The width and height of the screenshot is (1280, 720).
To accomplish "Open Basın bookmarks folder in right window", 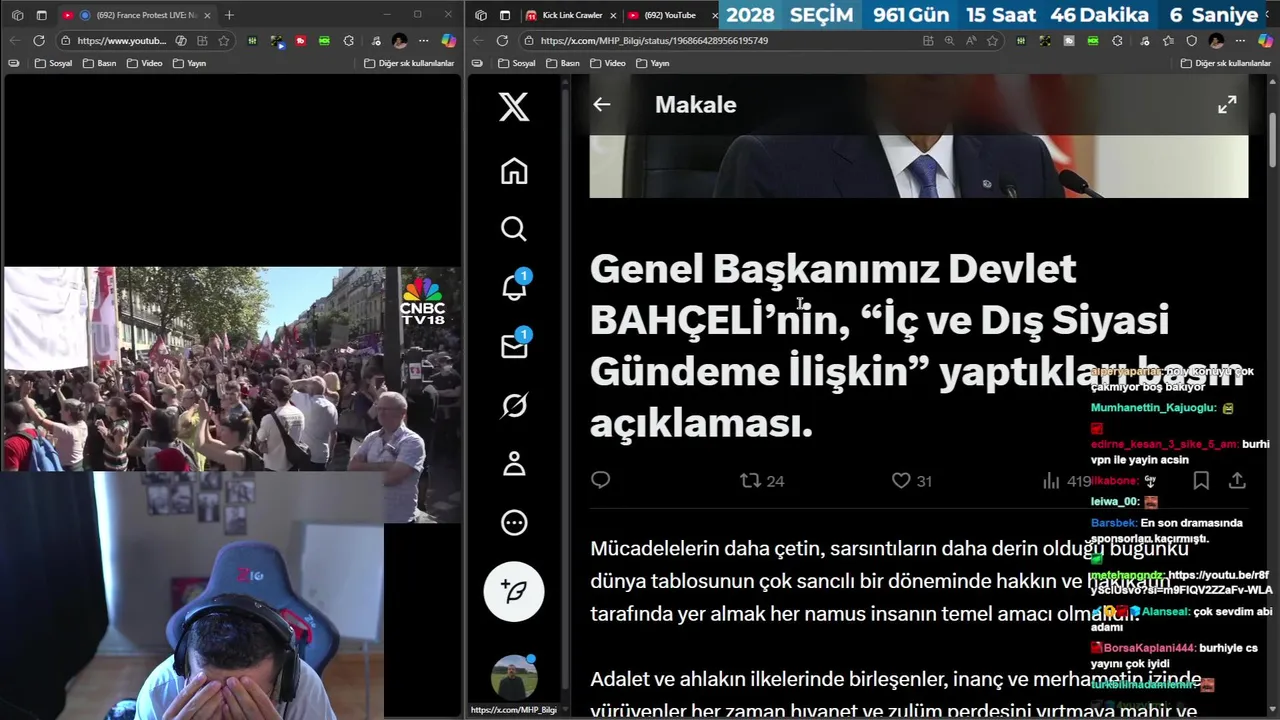I will 563,63.
